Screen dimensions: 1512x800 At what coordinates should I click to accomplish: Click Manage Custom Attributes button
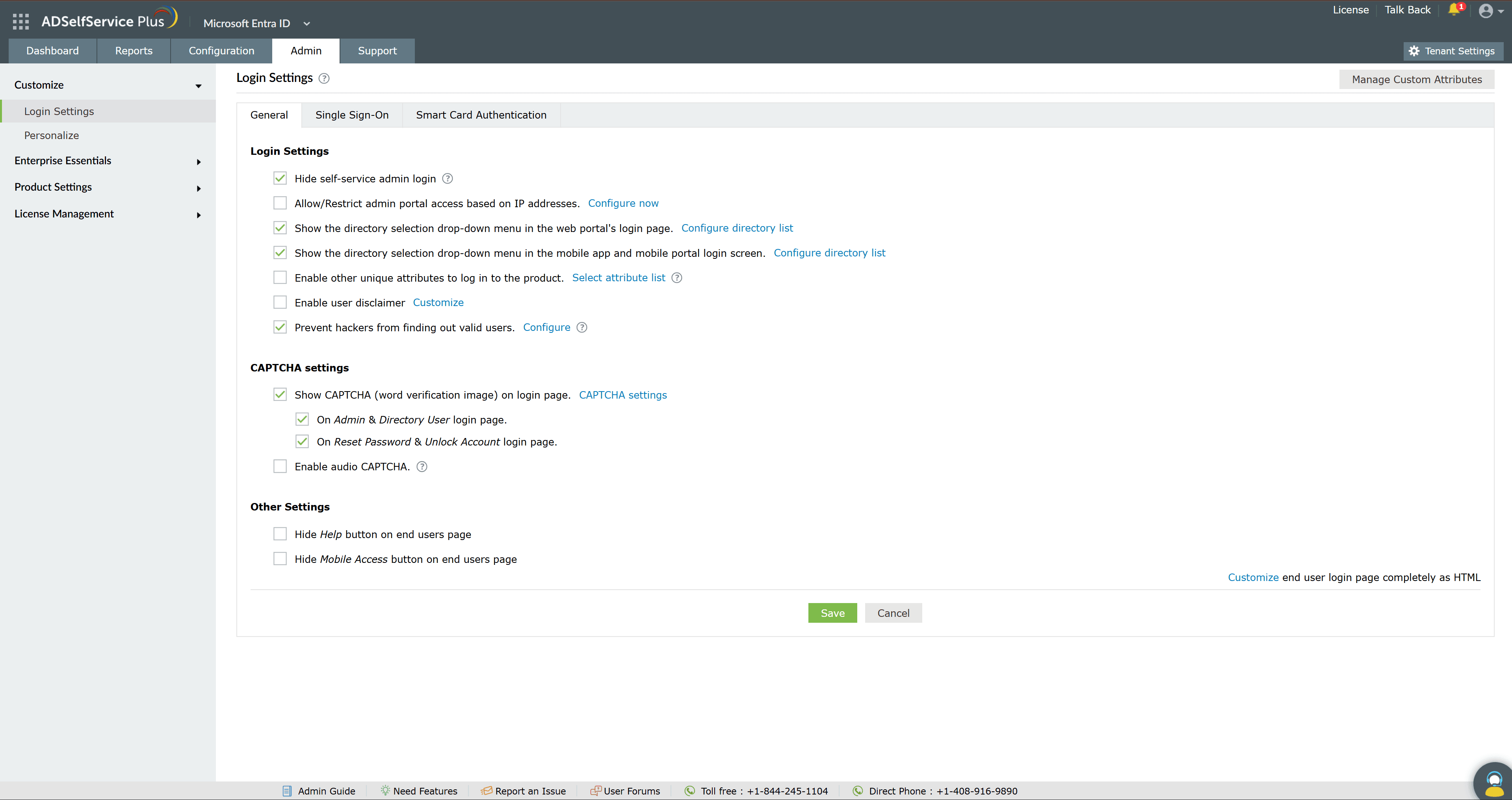click(1417, 79)
